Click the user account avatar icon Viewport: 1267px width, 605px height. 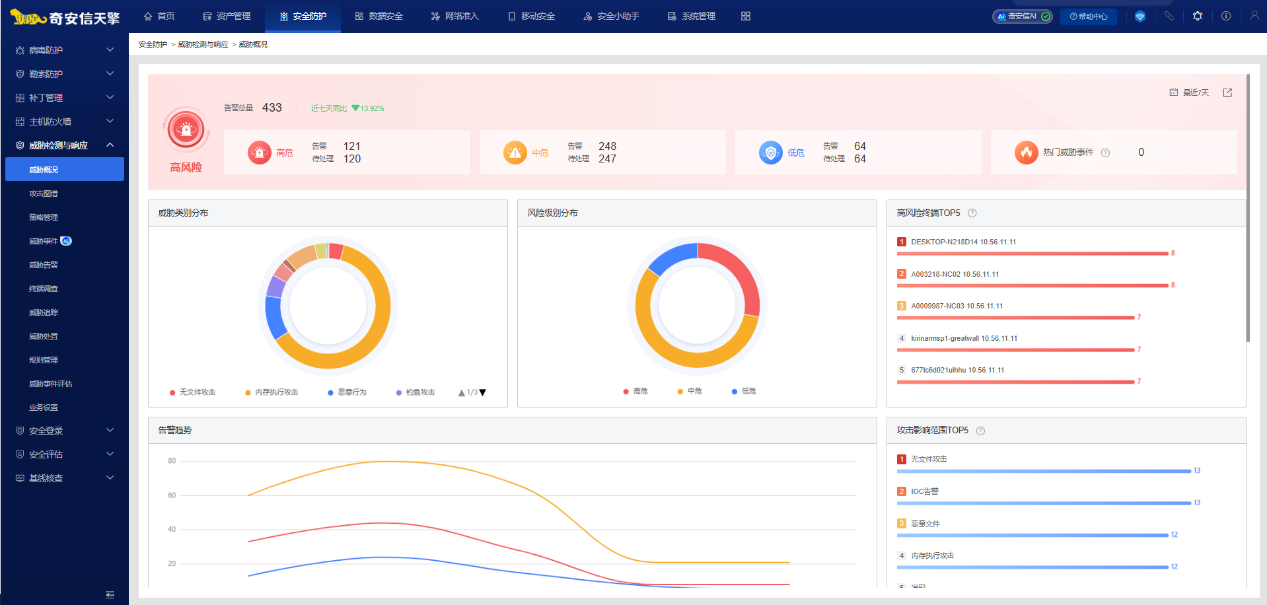coord(1254,16)
